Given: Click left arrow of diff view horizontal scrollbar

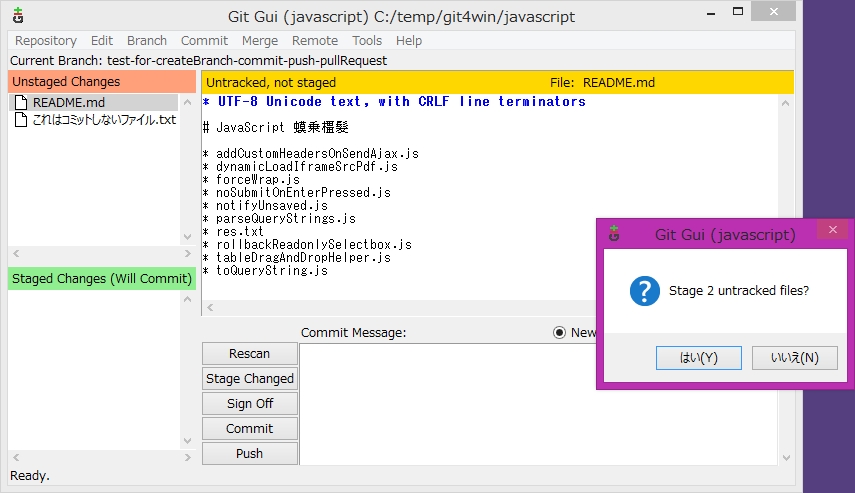Looking at the screenshot, I should 210,308.
